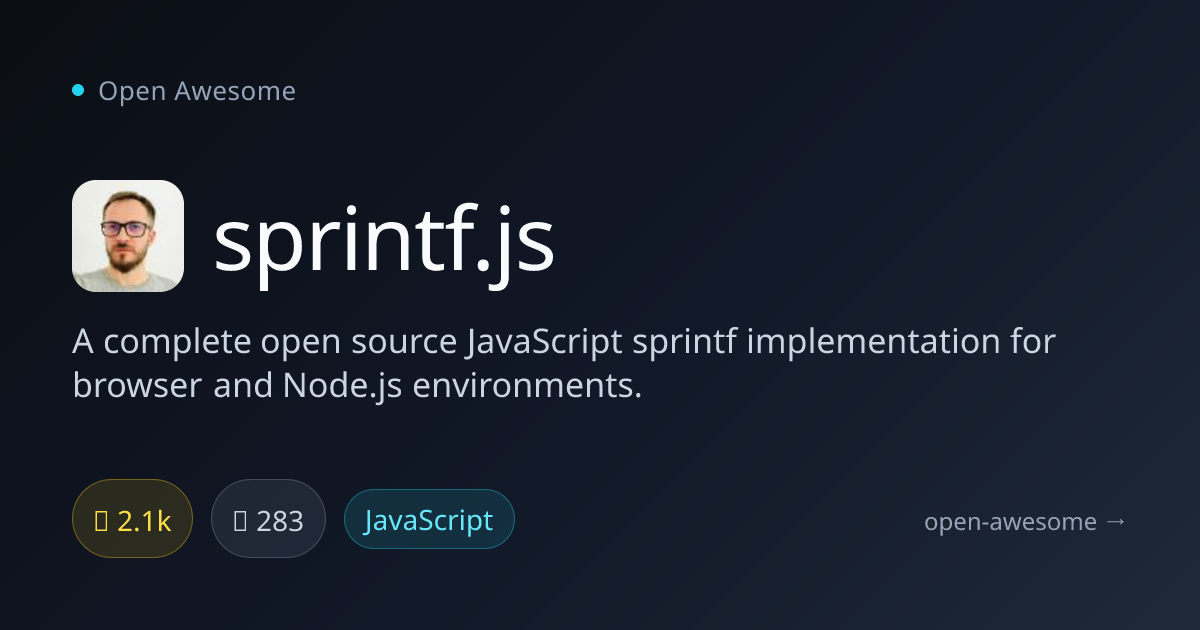Open the 283 forks badge
1200x630 pixels.
(268, 520)
